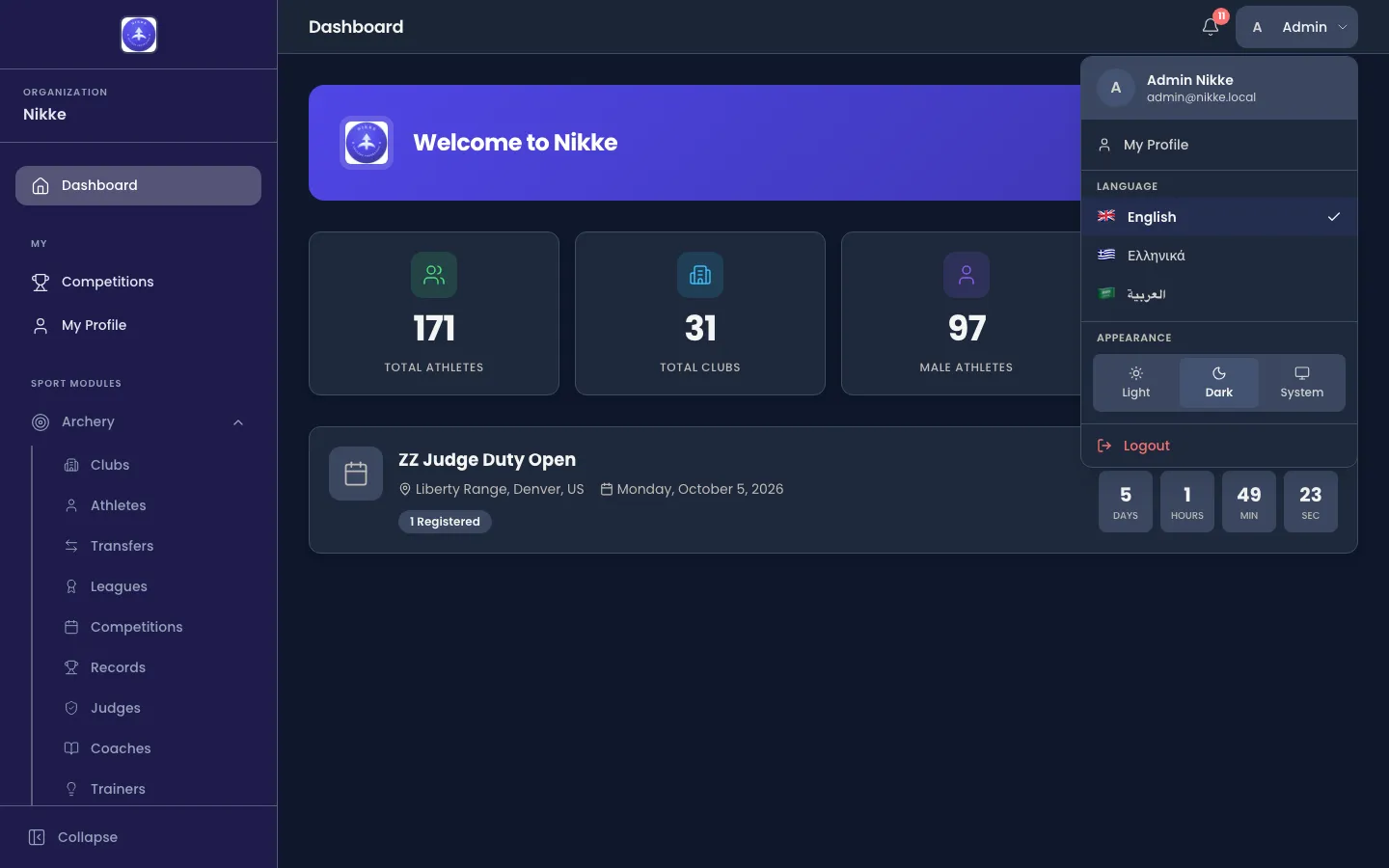Viewport: 1389px width, 868px height.
Task: Select the Dark appearance option
Action: [x=1219, y=383]
